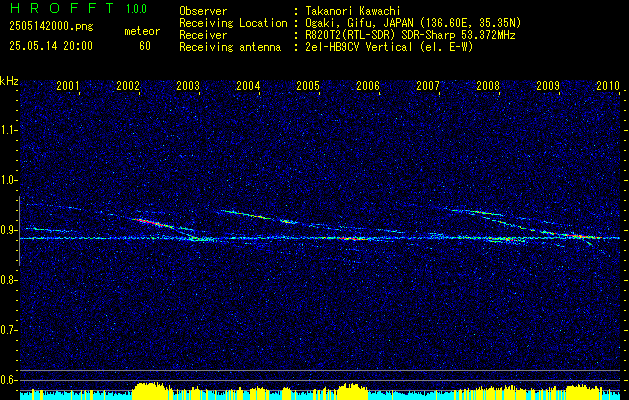Click time marker 2006
Viewport: 629px width, 400px height.
(x=368, y=85)
